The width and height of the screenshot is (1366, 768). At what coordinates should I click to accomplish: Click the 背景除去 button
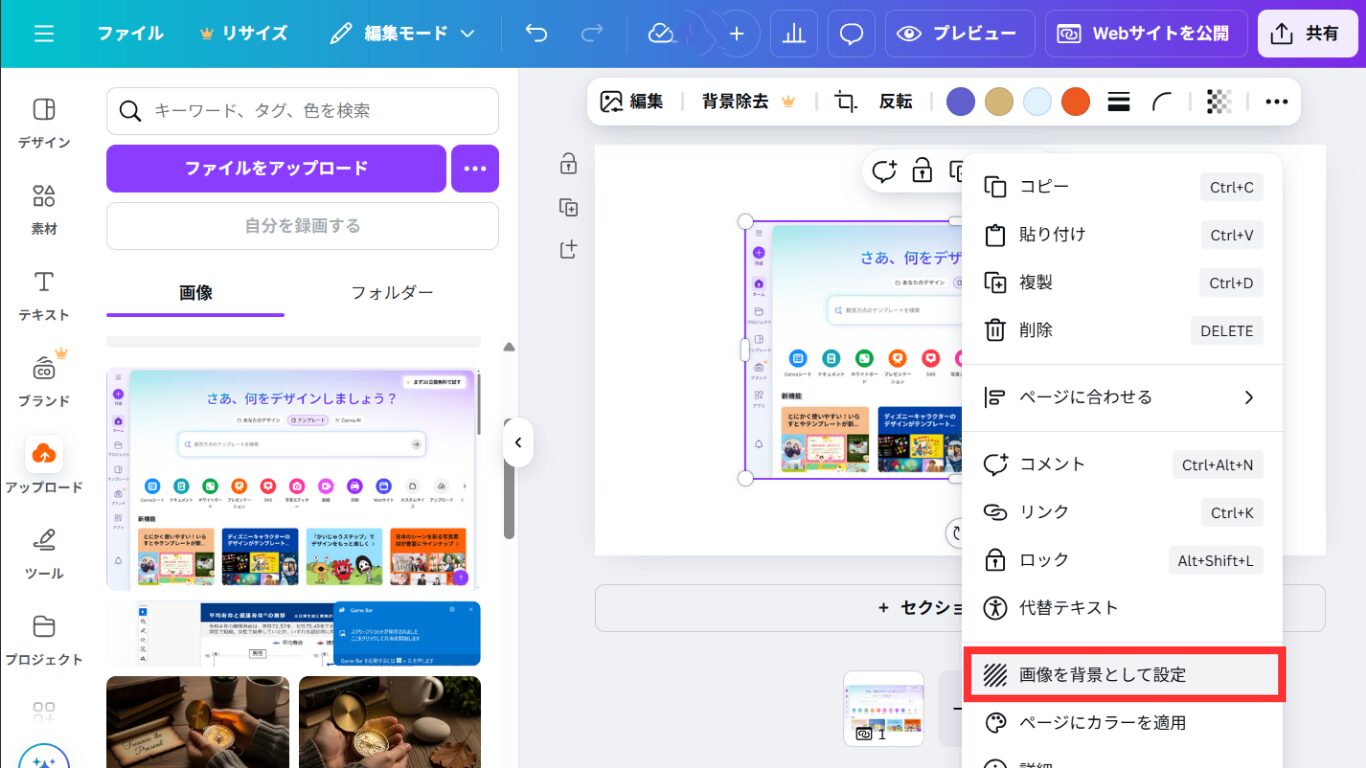point(748,101)
